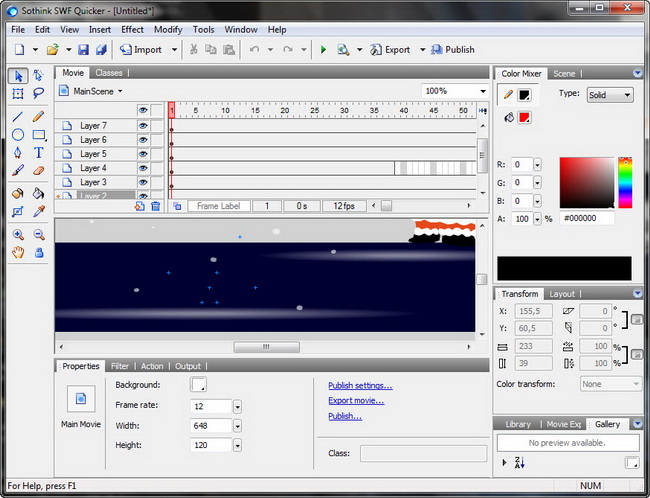Image resolution: width=650 pixels, height=498 pixels.
Task: Select the Oval drawing tool
Action: click(x=18, y=134)
